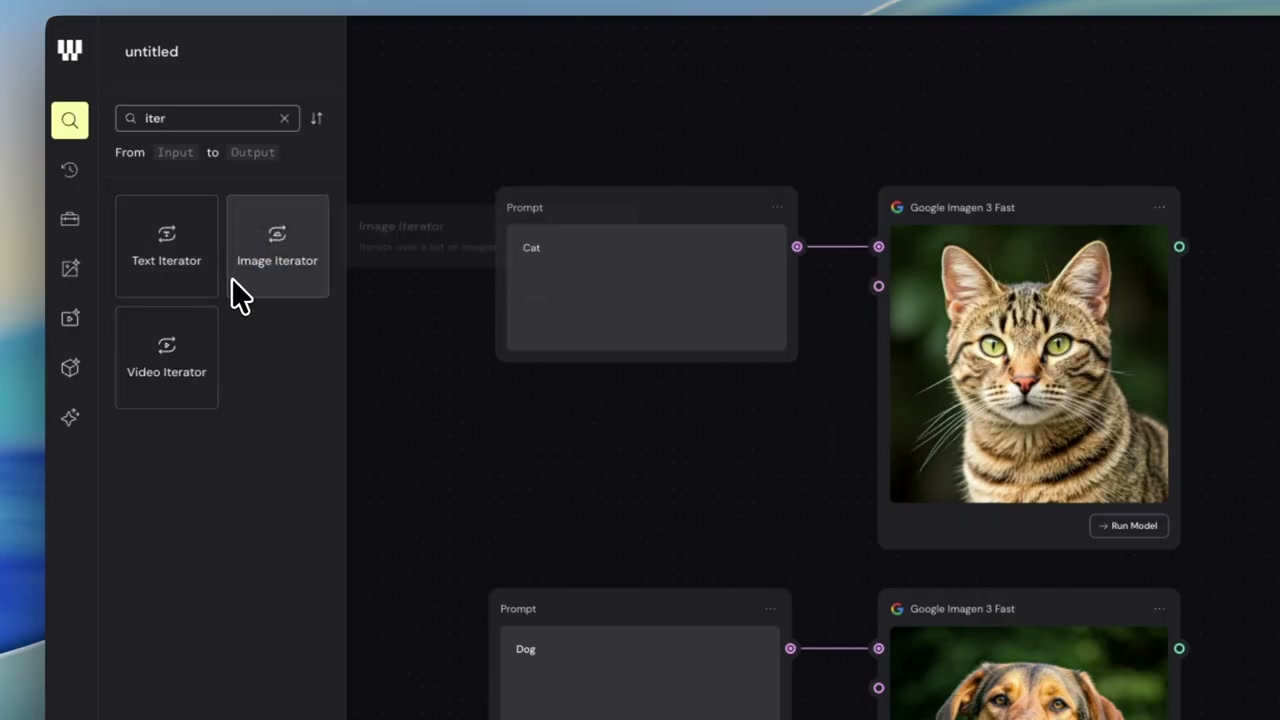Click the dog image thumbnail
This screenshot has height=720, width=1280.
point(1029,673)
